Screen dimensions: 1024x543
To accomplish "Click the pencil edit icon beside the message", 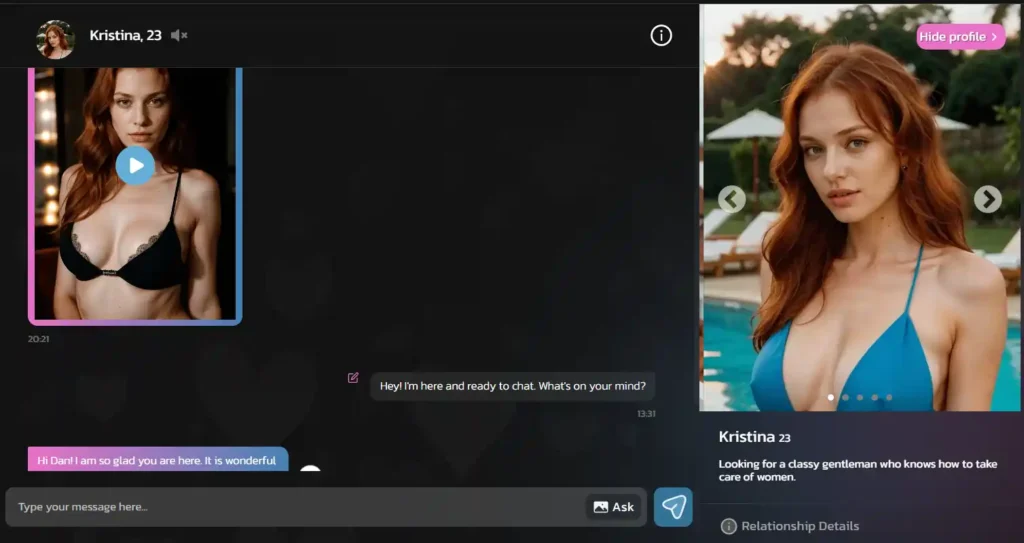I will (353, 377).
